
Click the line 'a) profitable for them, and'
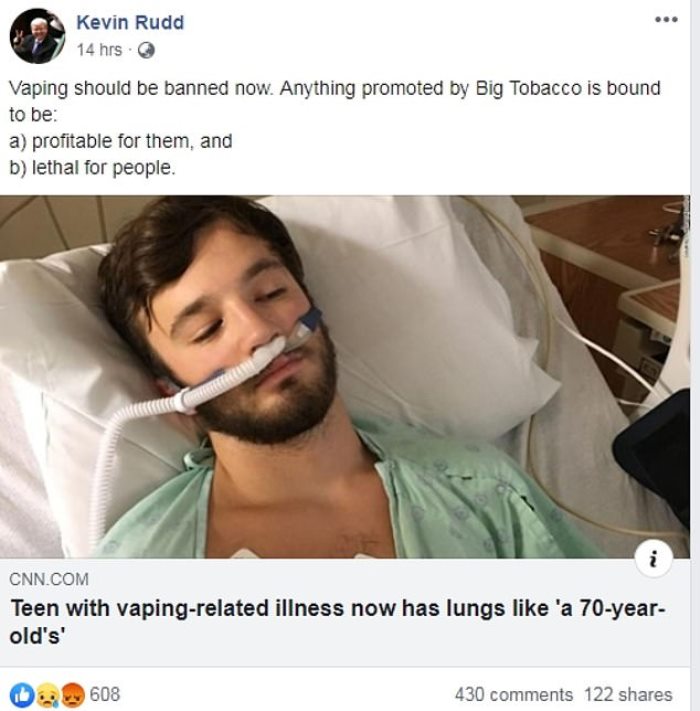pyautogui.click(x=120, y=141)
